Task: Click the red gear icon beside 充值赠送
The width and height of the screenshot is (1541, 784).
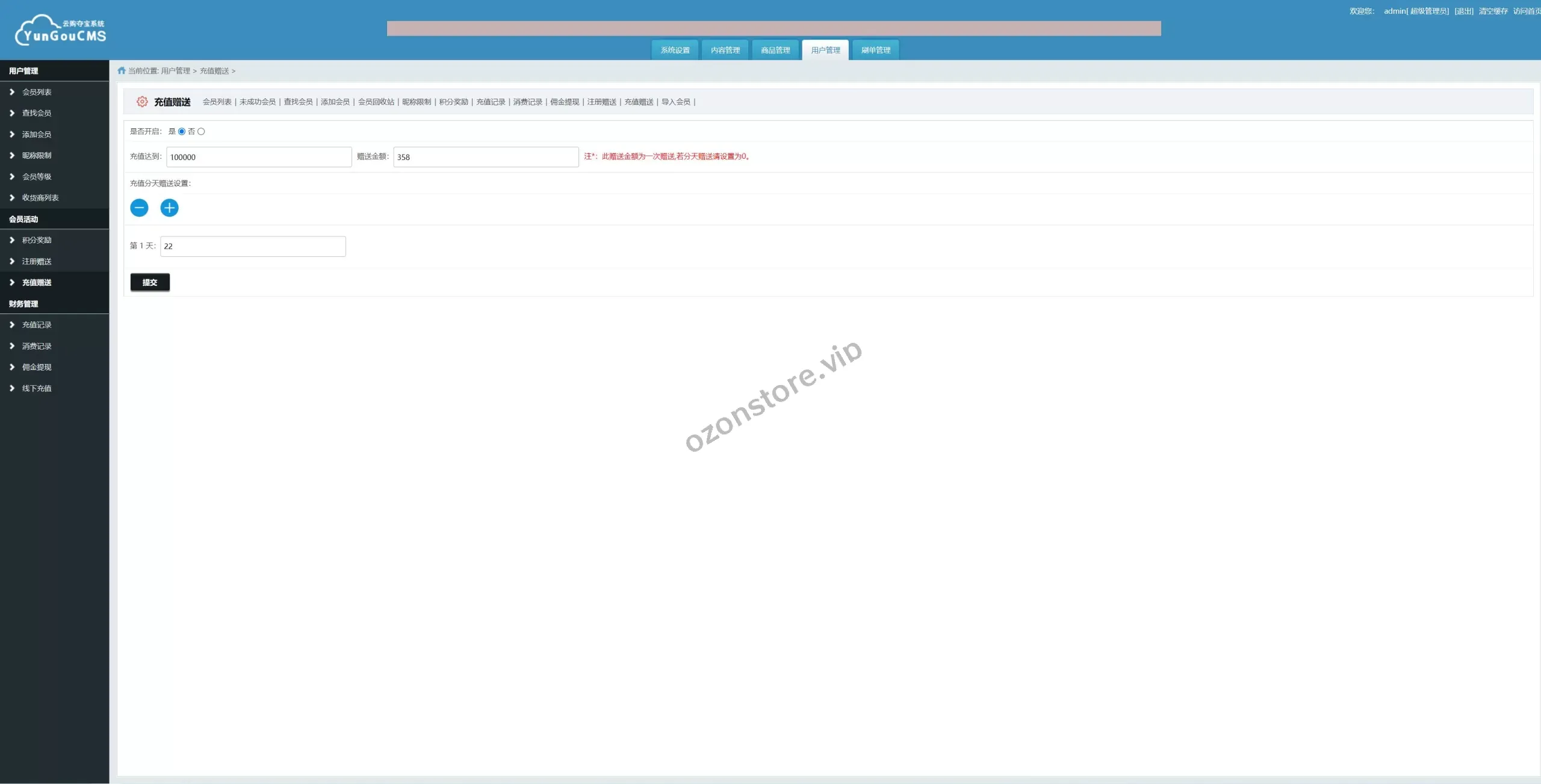Action: click(142, 102)
